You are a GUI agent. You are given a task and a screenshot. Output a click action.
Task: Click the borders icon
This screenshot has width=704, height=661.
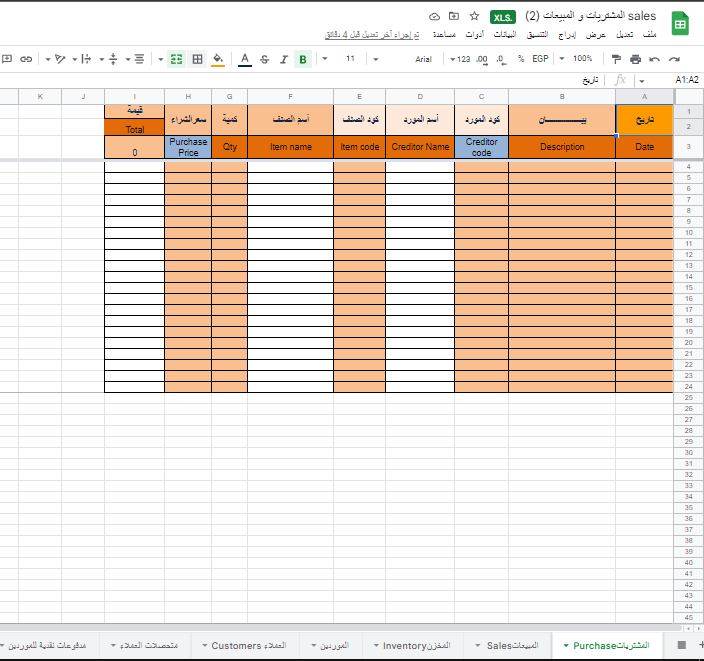click(x=197, y=59)
